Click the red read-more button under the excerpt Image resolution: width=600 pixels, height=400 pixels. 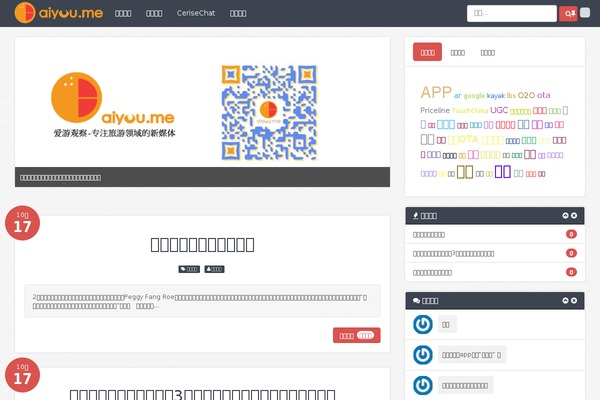[x=356, y=335]
